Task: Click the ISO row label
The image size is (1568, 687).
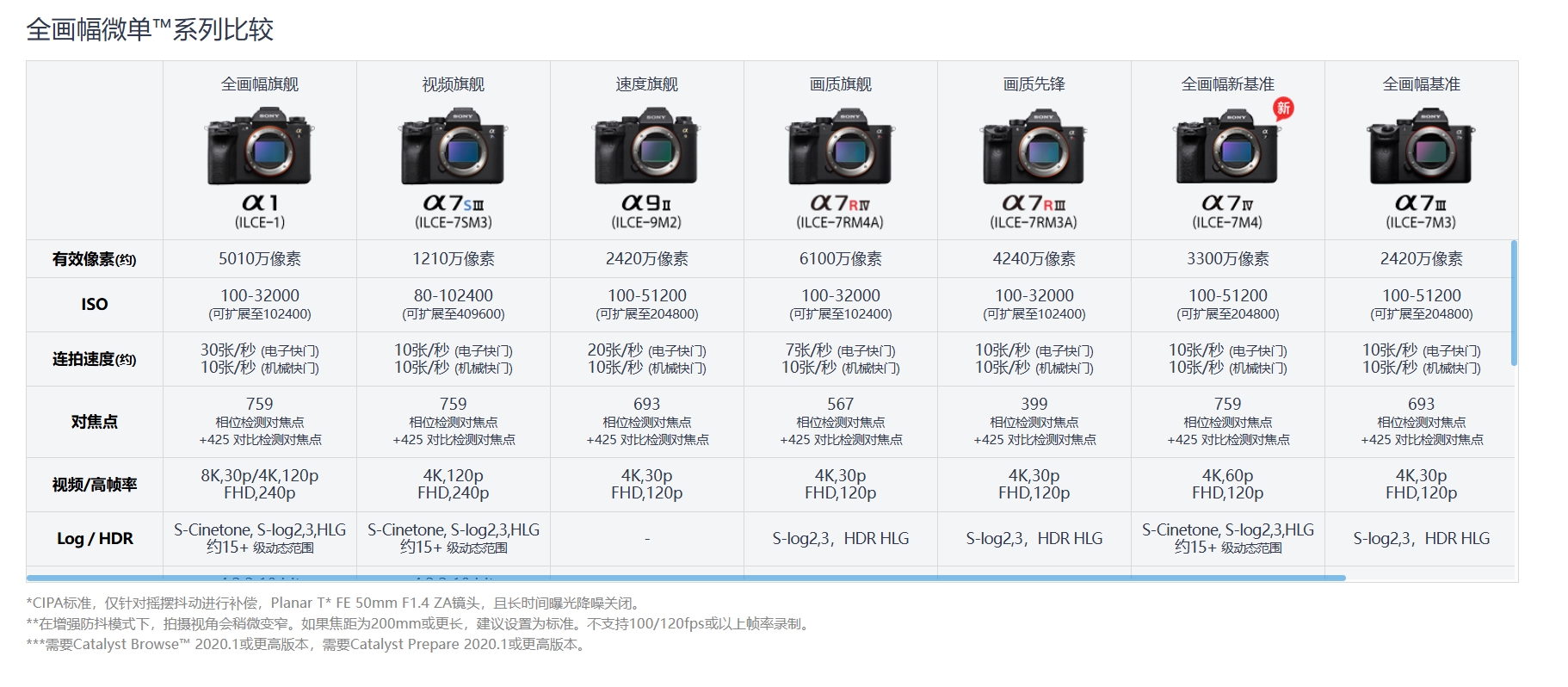Action: click(x=95, y=304)
